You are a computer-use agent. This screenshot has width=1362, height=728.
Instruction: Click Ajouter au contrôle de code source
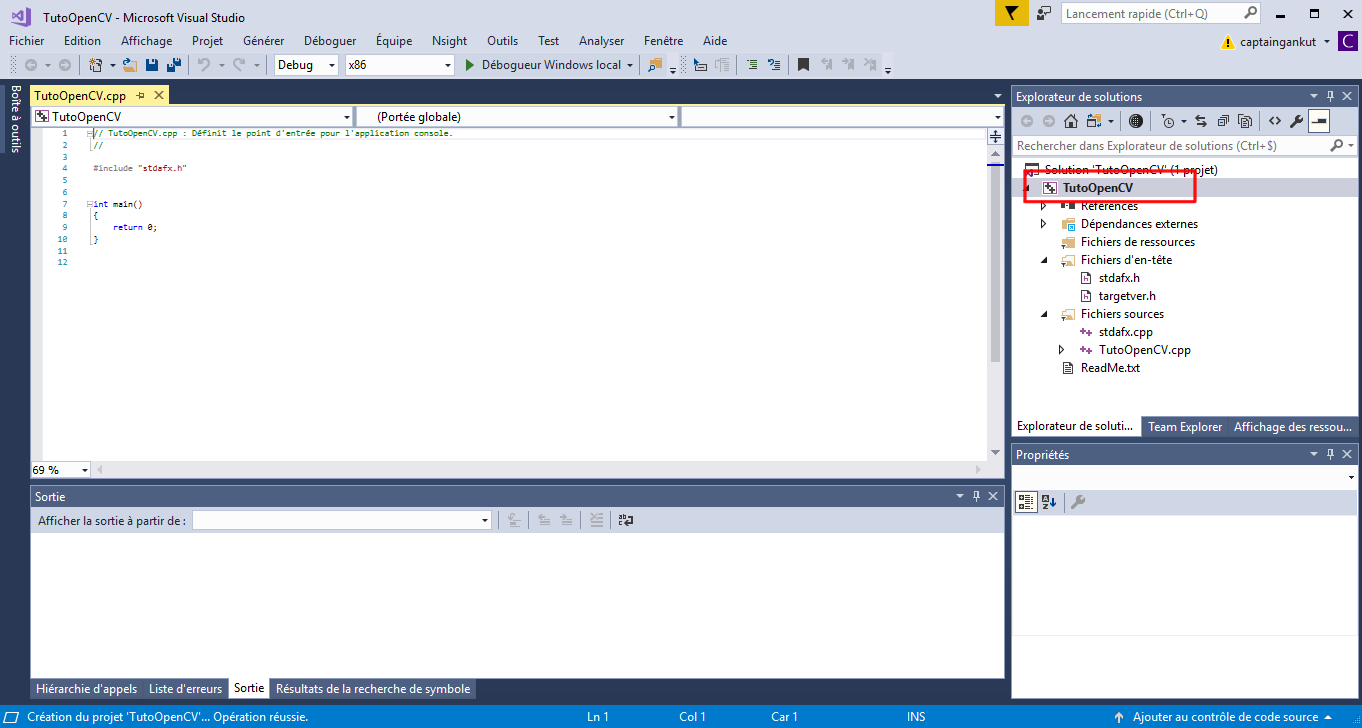(x=1224, y=717)
